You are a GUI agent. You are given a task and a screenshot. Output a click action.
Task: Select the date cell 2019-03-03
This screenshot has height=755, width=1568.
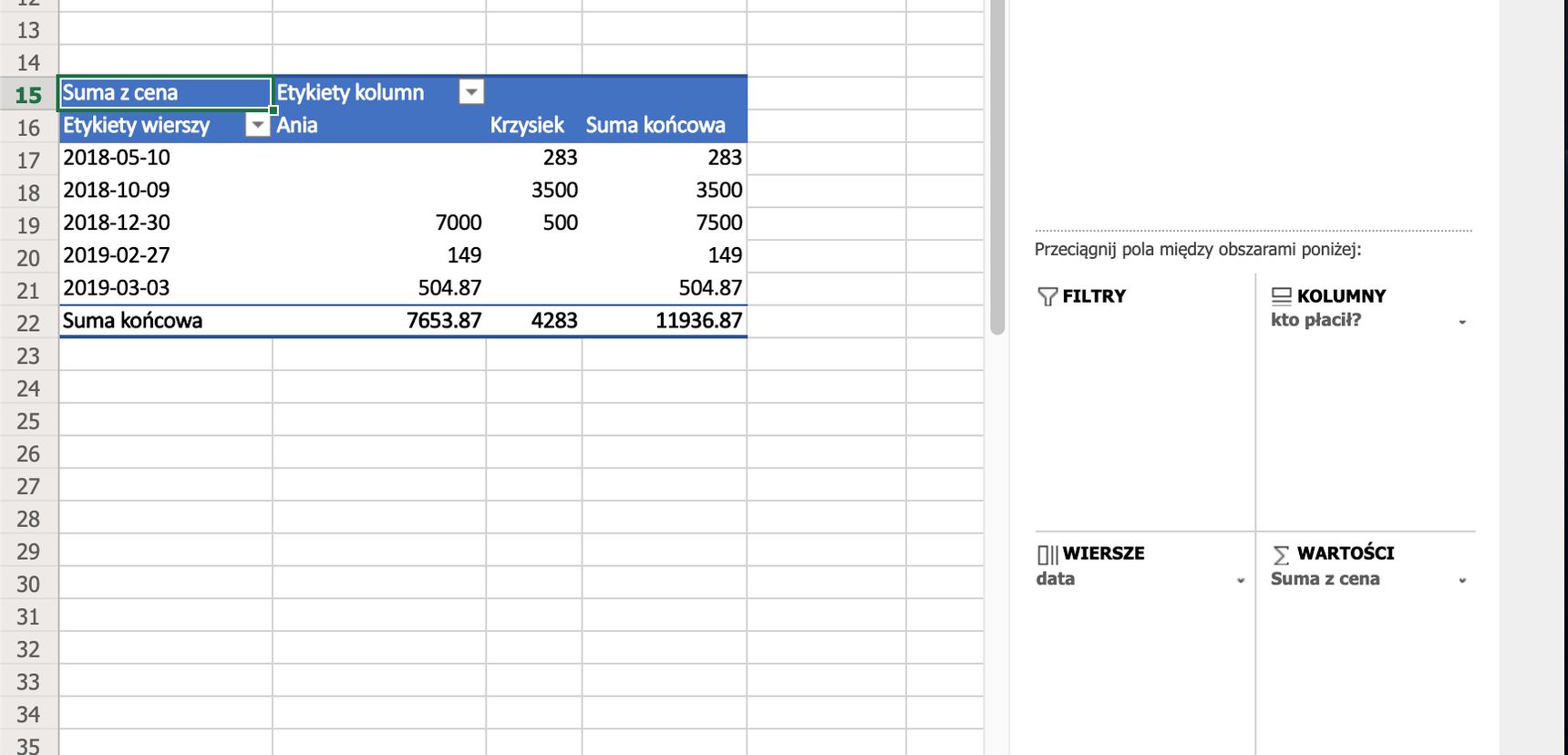coord(165,288)
